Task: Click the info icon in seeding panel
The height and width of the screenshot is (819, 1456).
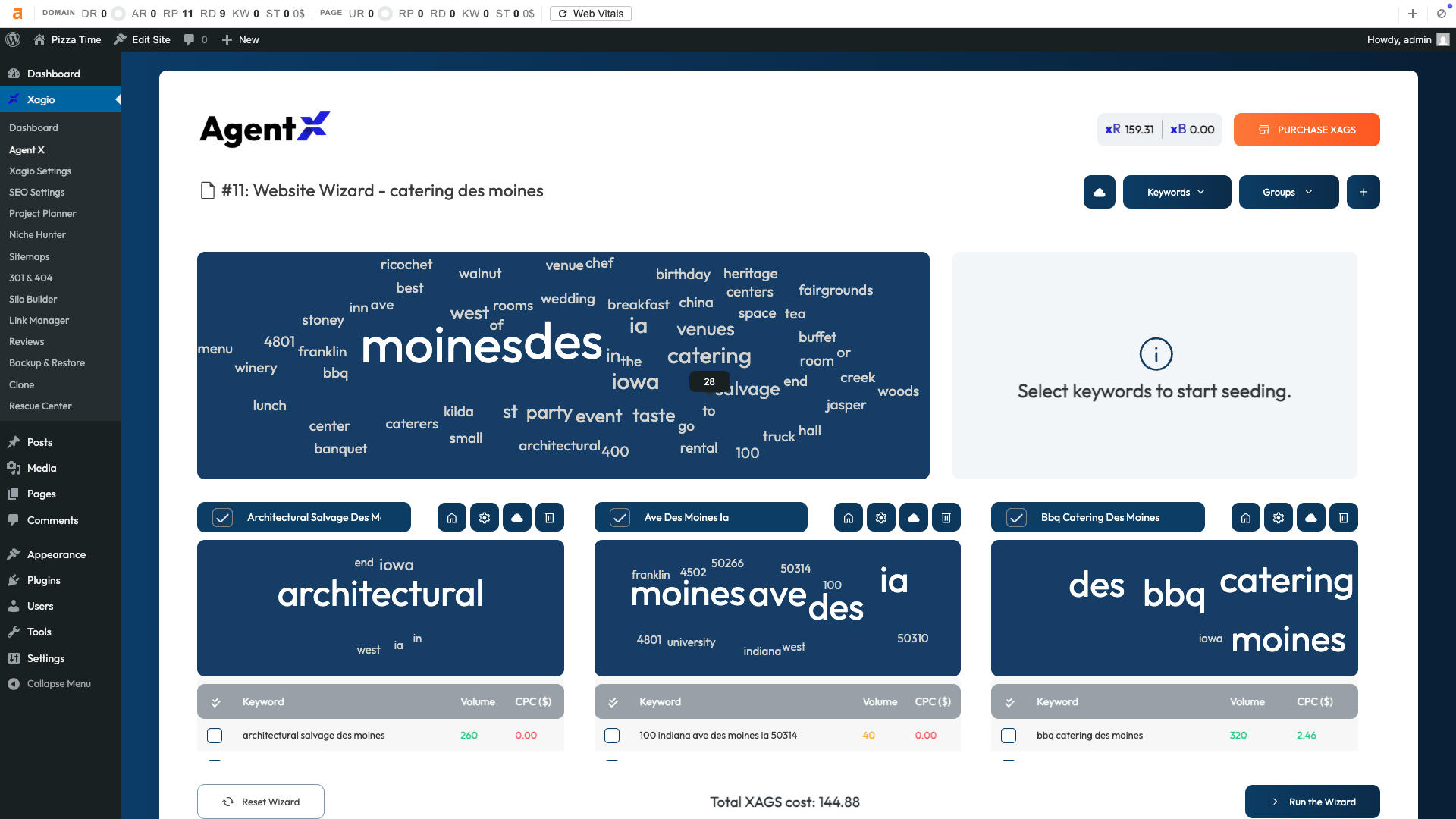Action: 1156,354
